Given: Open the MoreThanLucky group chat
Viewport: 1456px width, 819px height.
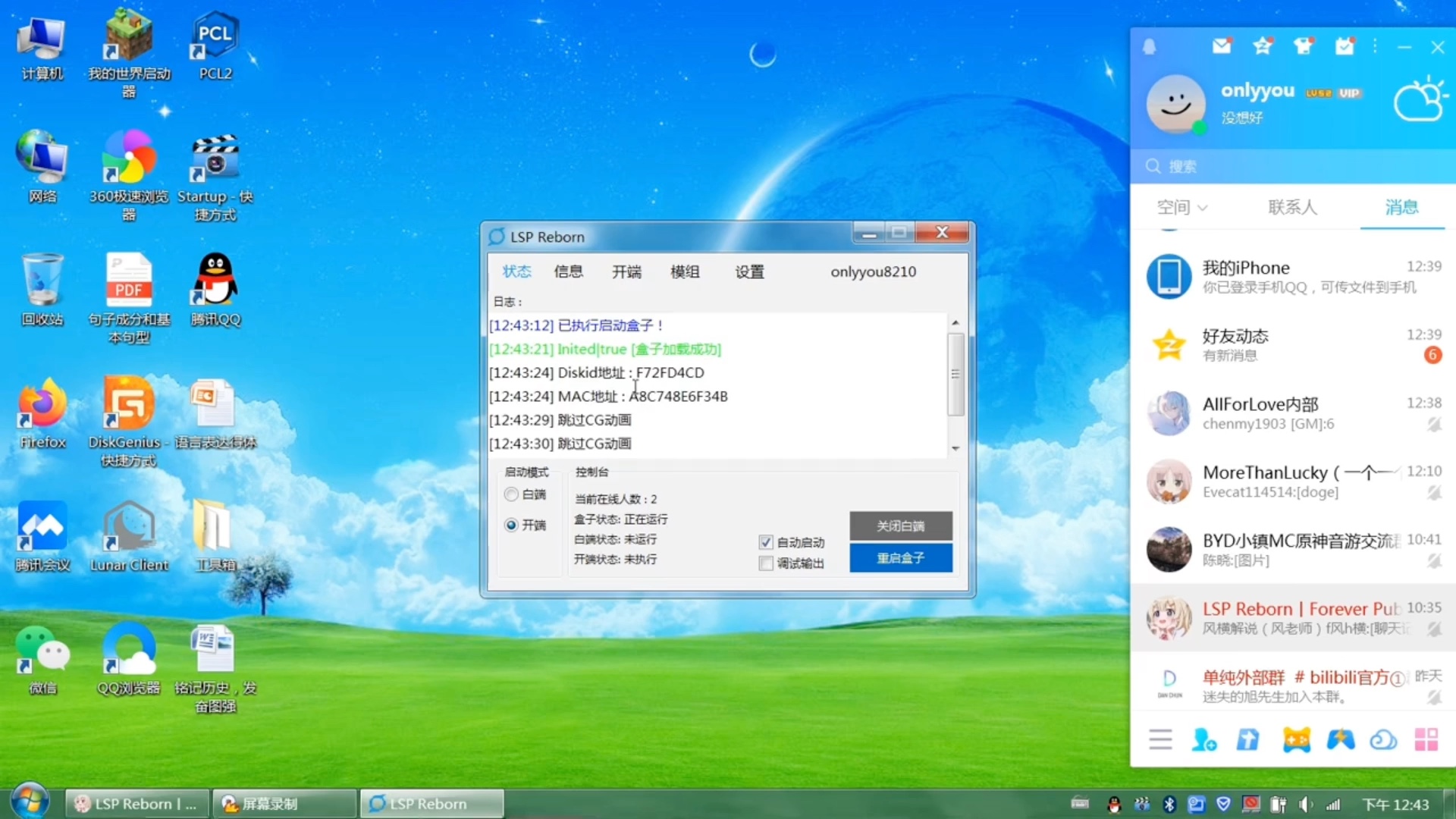Looking at the screenshot, I should click(1293, 481).
